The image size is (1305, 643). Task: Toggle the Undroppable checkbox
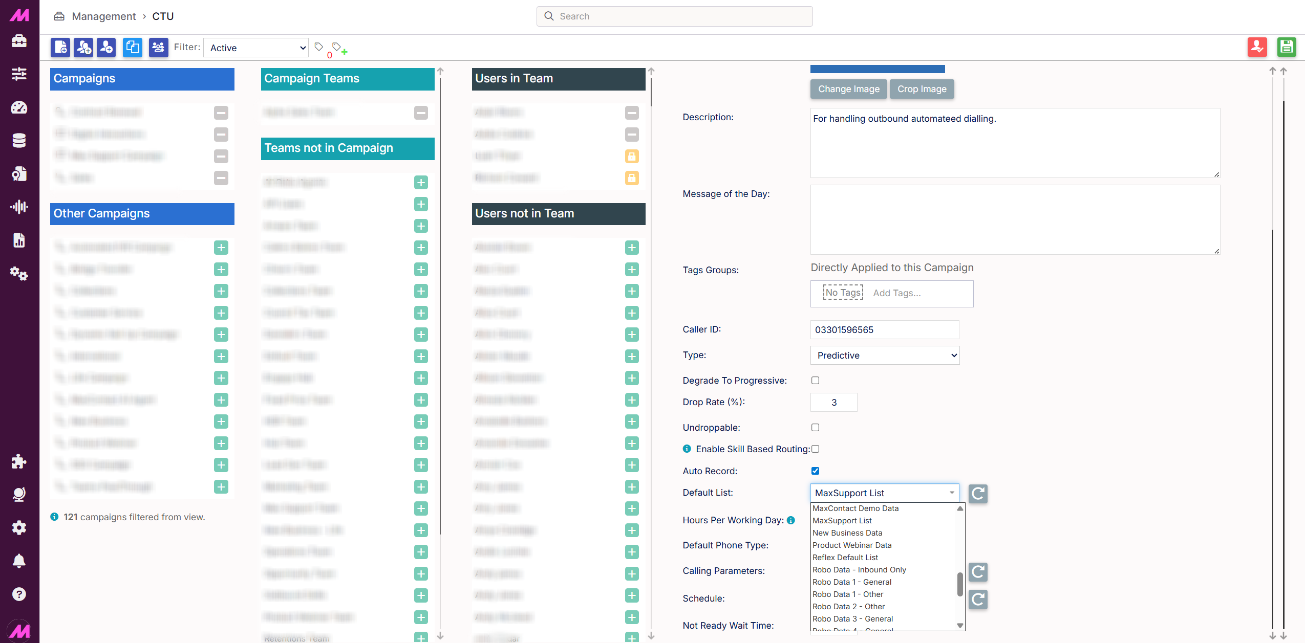point(815,428)
